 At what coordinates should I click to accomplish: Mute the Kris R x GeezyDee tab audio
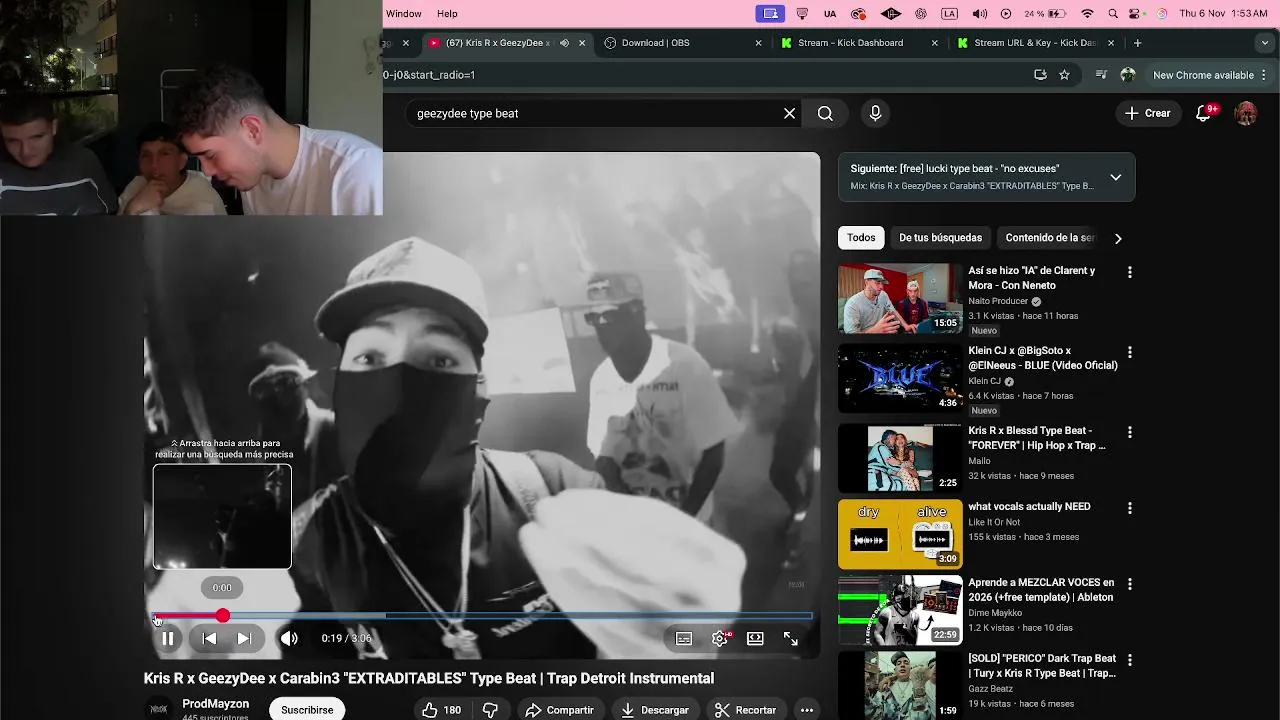pyautogui.click(x=564, y=43)
